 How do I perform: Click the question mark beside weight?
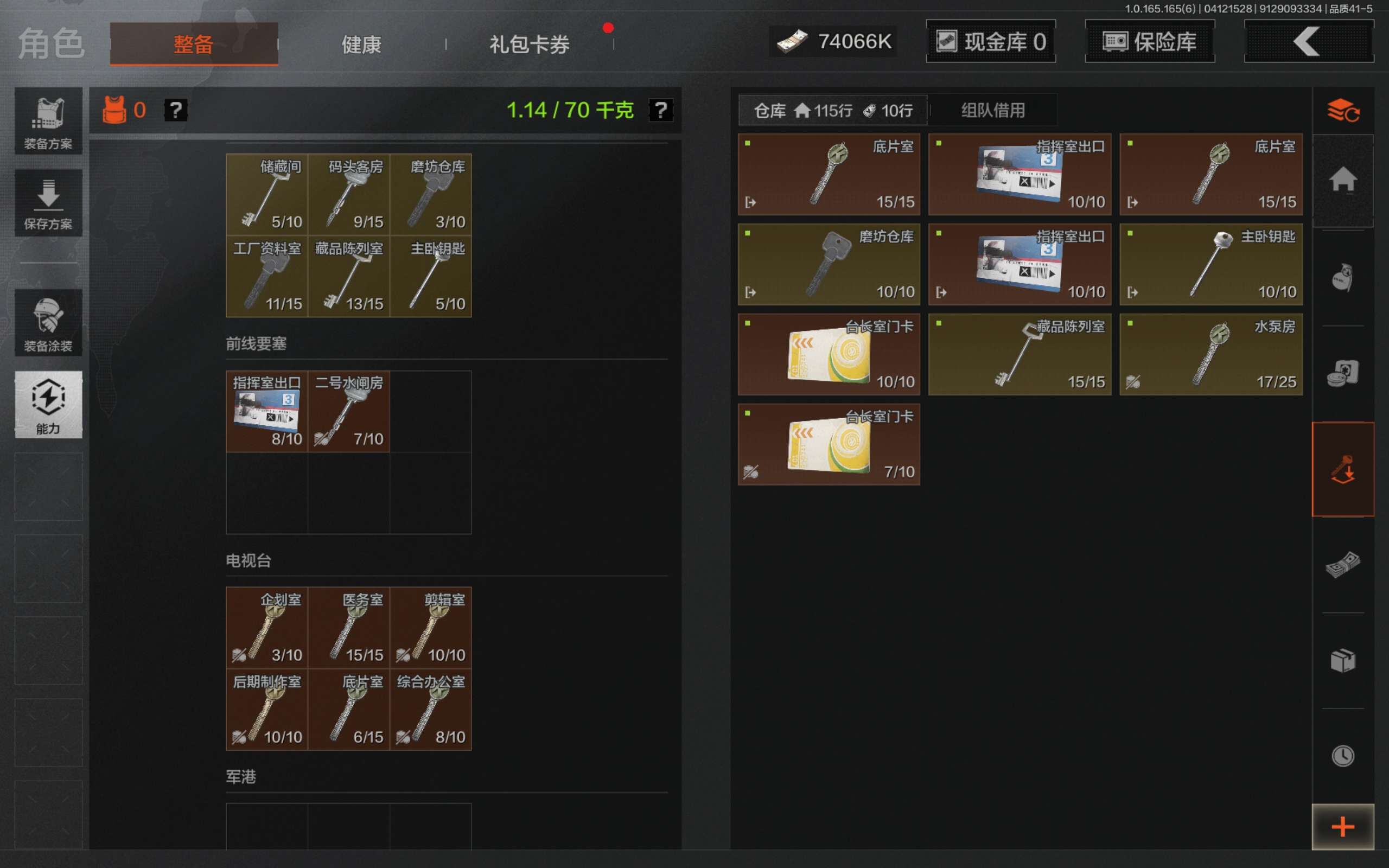point(661,110)
